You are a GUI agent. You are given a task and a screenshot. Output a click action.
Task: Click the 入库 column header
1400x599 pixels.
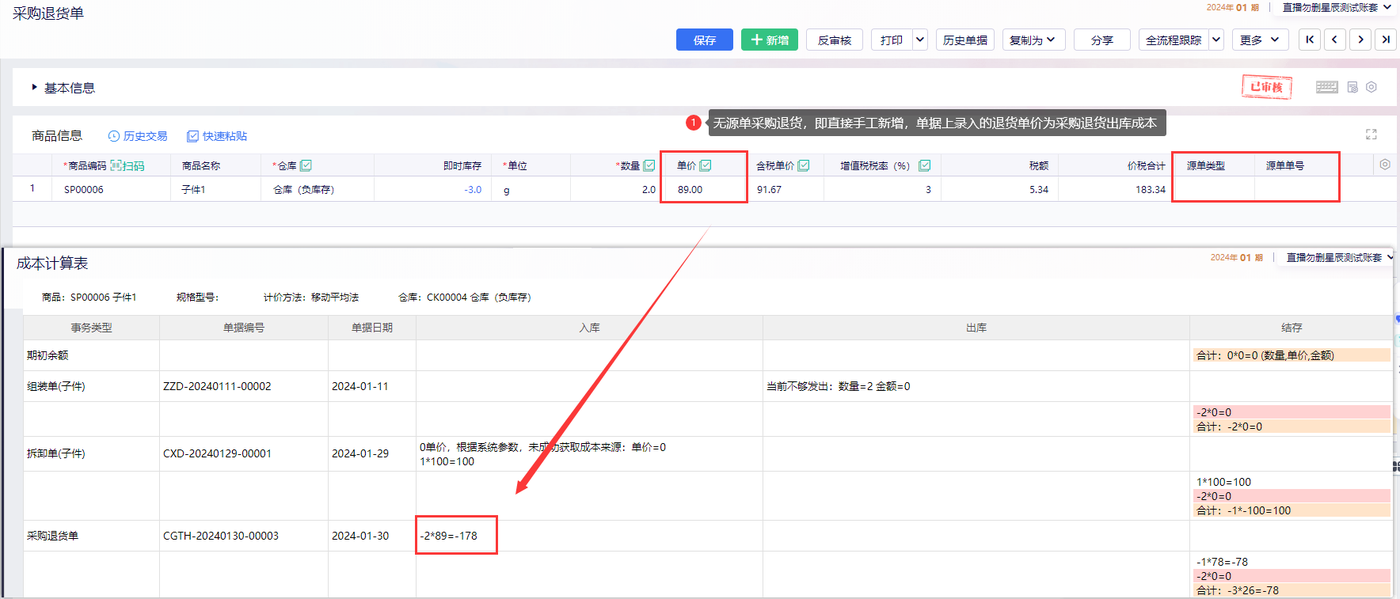(589, 327)
